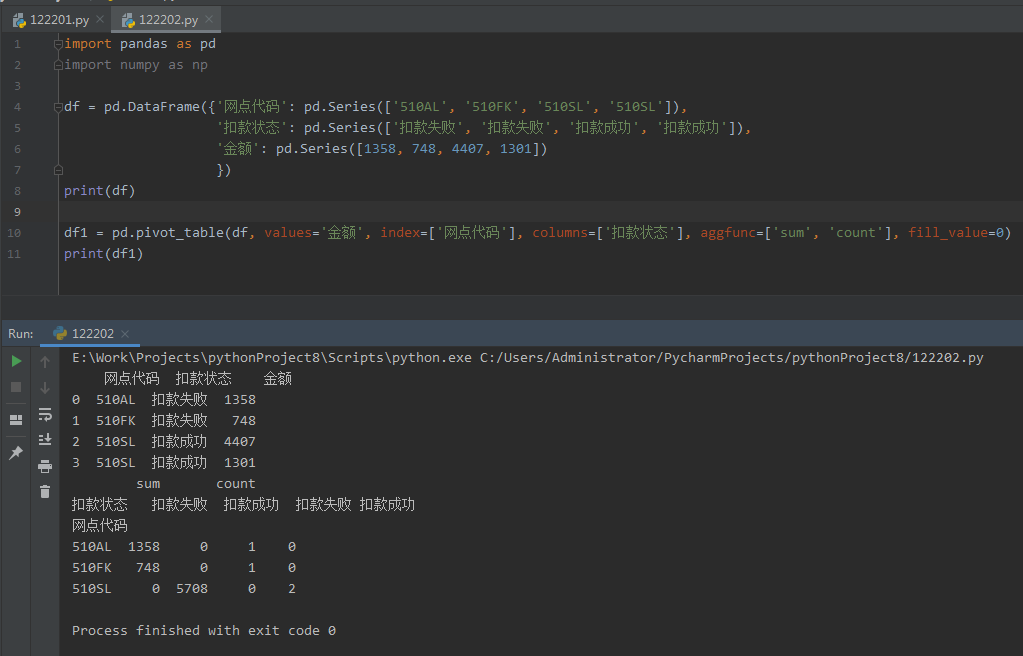Collapse the import statements fold region
The height and width of the screenshot is (656, 1023).
[x=57, y=43]
